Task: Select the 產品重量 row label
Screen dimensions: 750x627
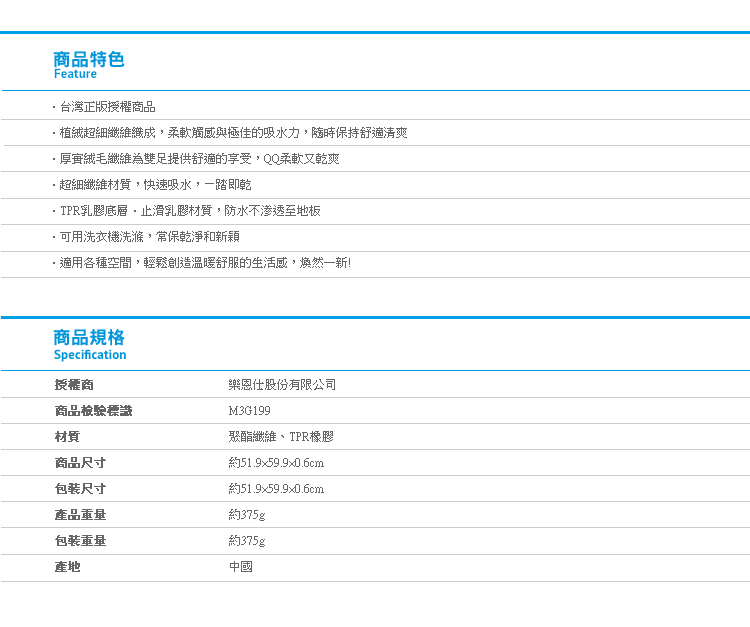Action: pos(80,515)
